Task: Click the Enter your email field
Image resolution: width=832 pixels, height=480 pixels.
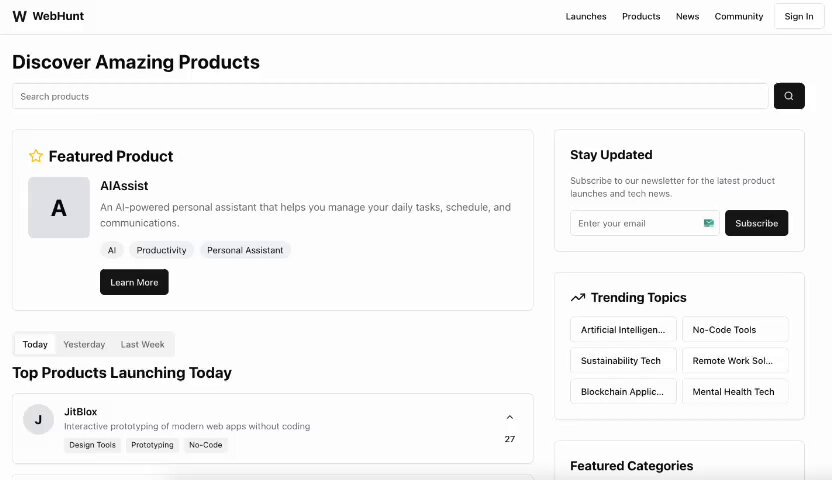Action: click(645, 223)
